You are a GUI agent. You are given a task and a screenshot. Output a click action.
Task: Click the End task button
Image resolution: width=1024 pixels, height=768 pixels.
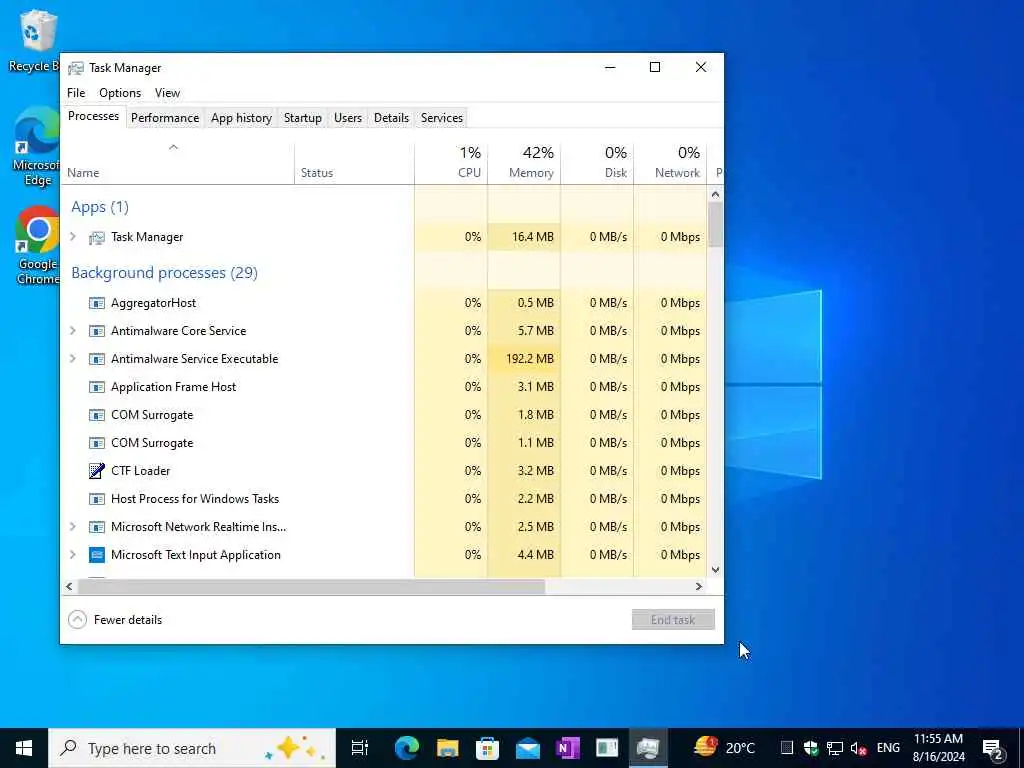[673, 620]
